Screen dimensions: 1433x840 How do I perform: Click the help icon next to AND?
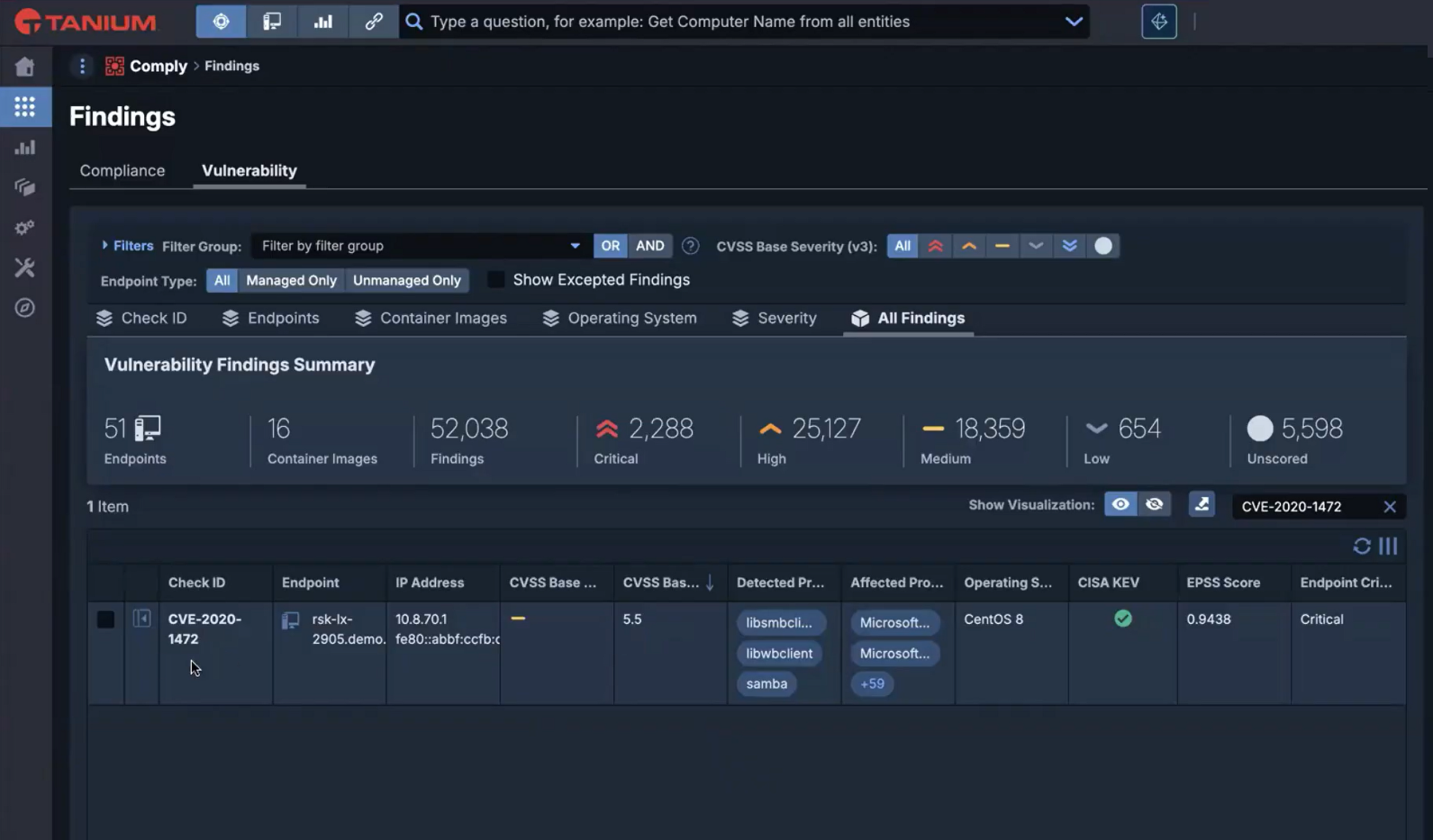click(x=690, y=246)
